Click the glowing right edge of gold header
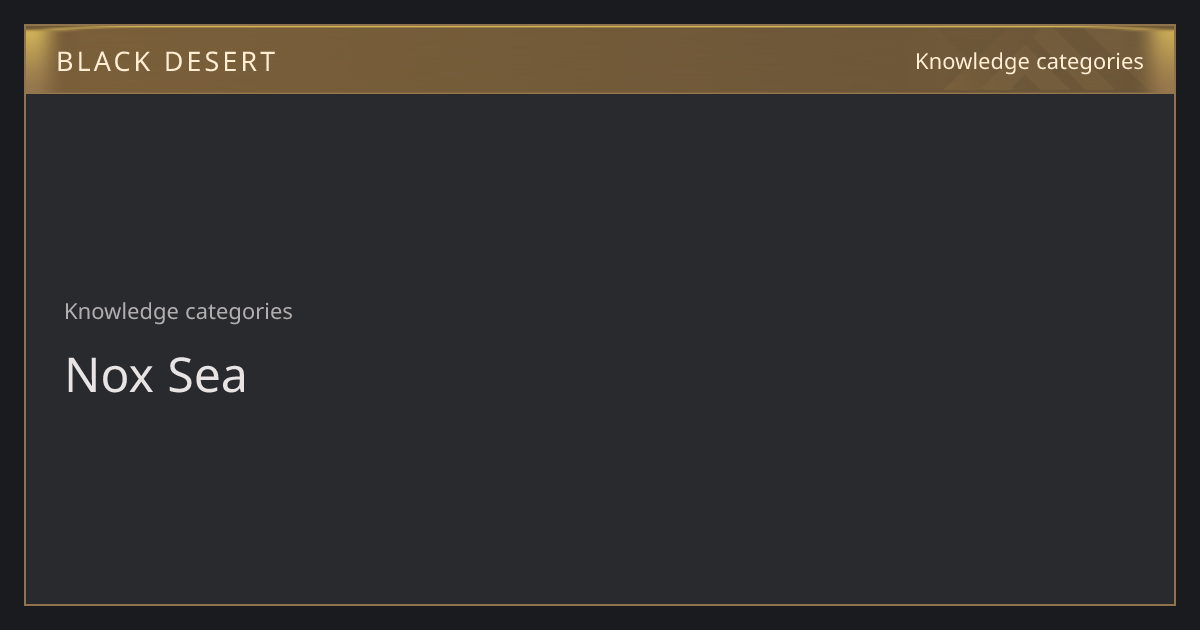Screen dimensions: 1200x630 1165,60
